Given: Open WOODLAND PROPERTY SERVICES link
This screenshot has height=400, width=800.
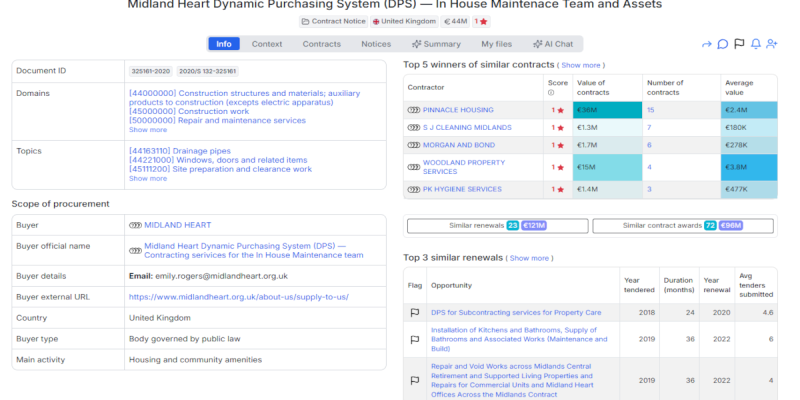Looking at the screenshot, I should tap(464, 167).
